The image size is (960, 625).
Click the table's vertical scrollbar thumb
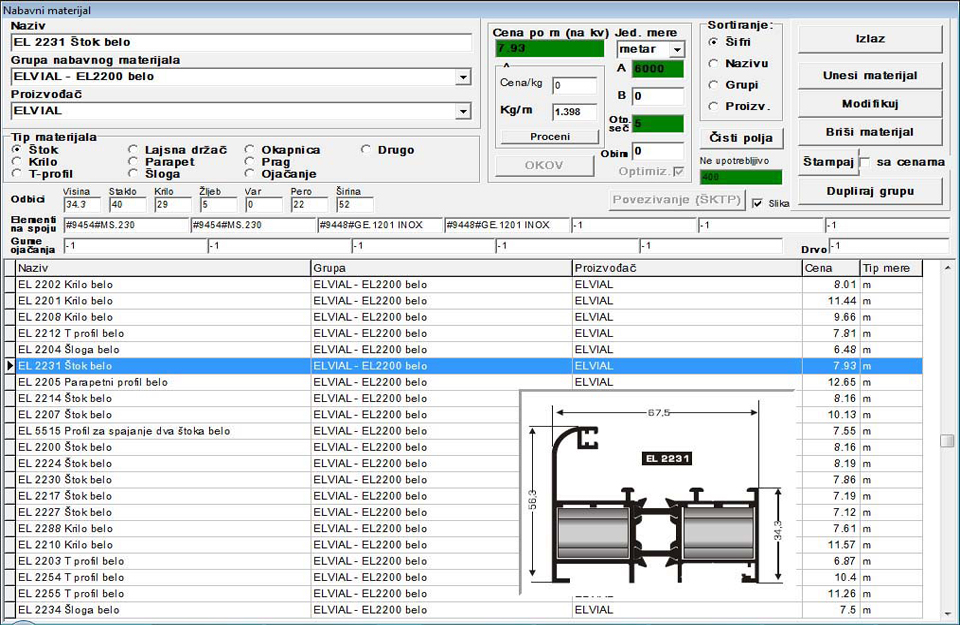947,441
